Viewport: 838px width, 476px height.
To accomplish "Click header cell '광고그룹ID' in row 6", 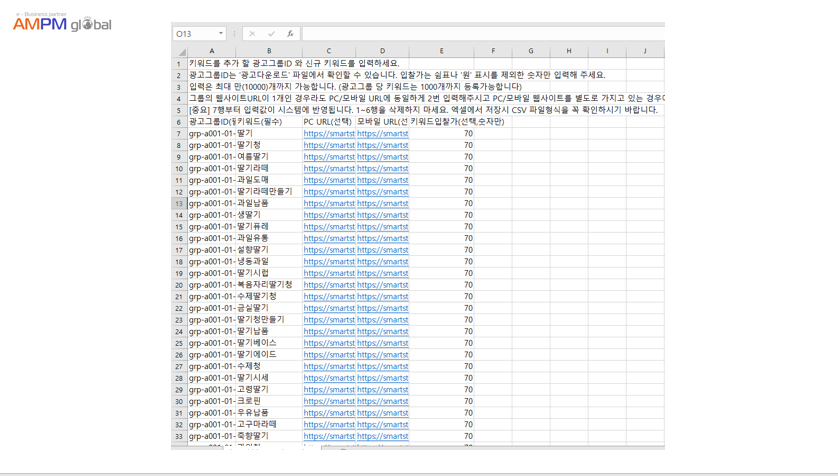I will click(x=212, y=122).
